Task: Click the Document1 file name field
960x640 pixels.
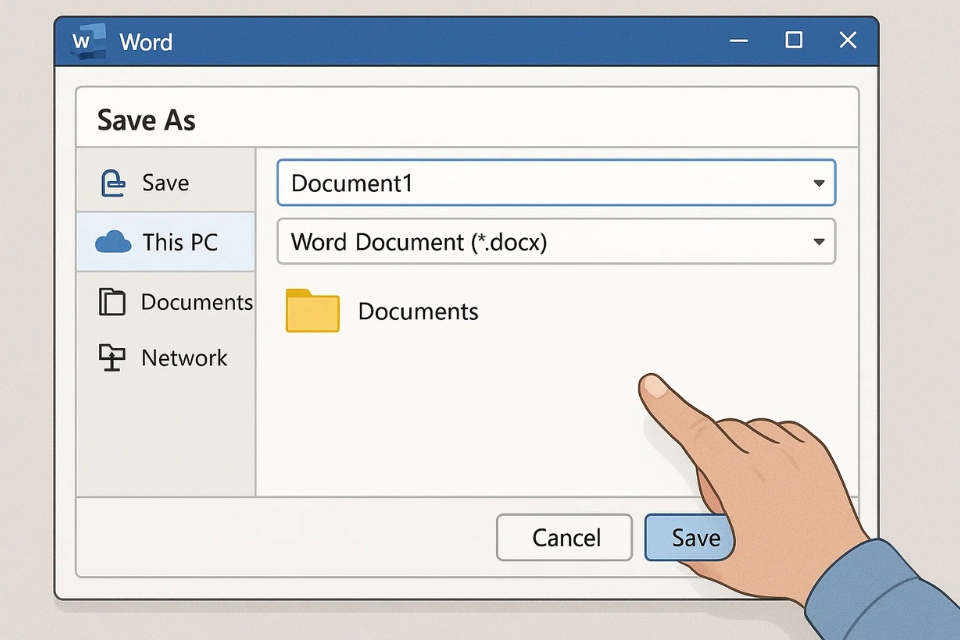Action: (x=540, y=184)
